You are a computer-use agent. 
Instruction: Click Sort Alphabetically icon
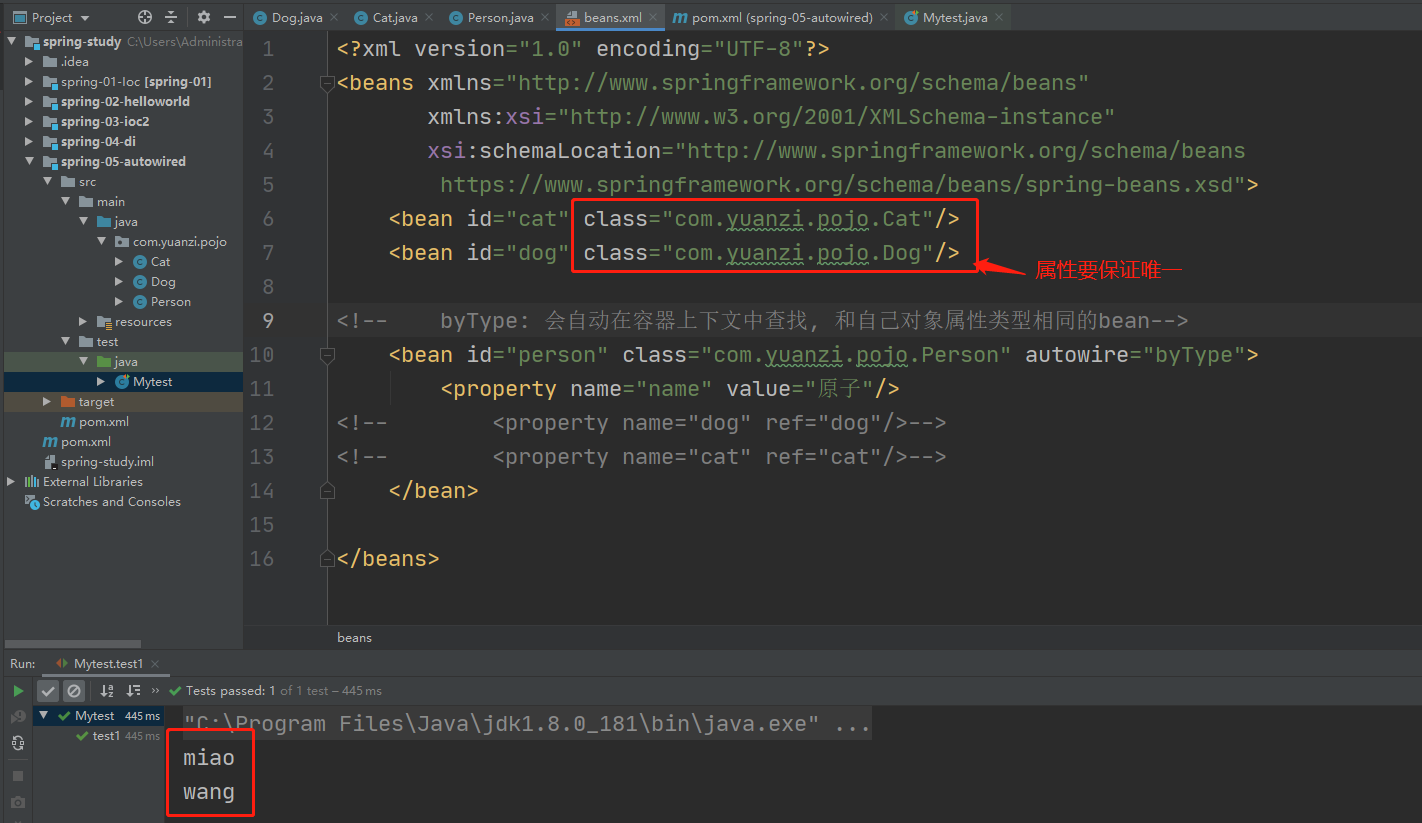[x=108, y=691]
